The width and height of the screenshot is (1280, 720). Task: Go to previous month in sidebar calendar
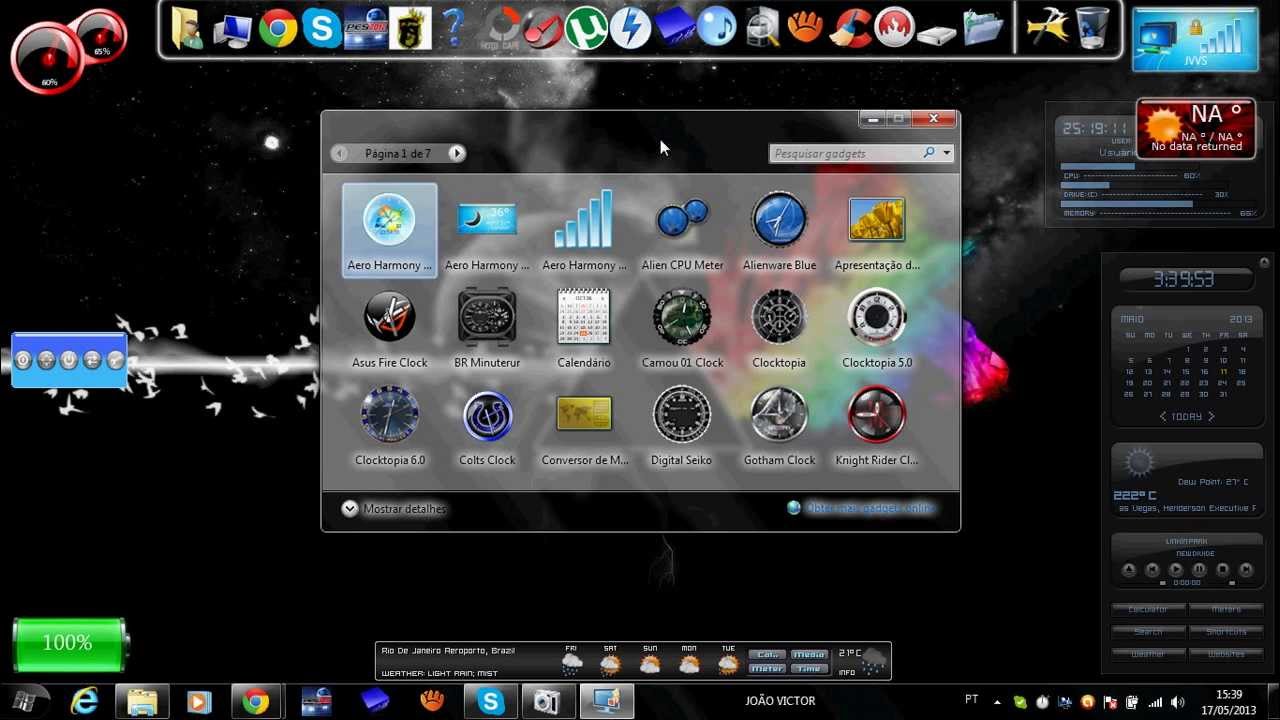pos(1162,416)
